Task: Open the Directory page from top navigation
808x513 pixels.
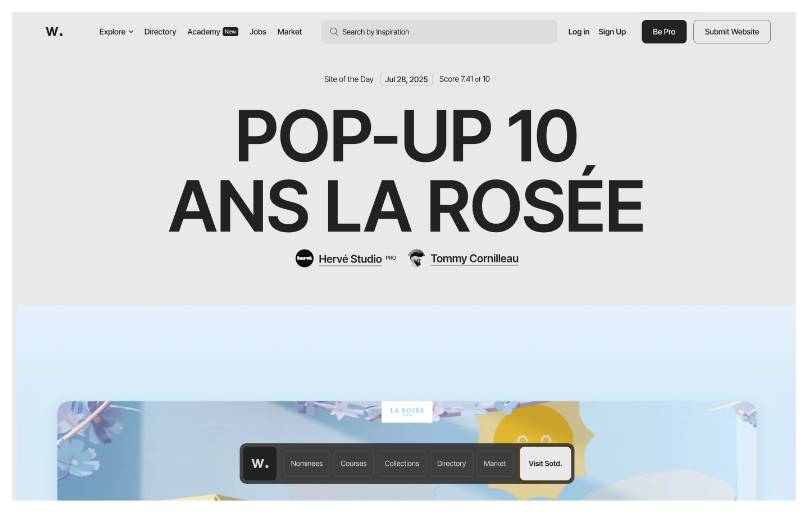Action: [160, 32]
